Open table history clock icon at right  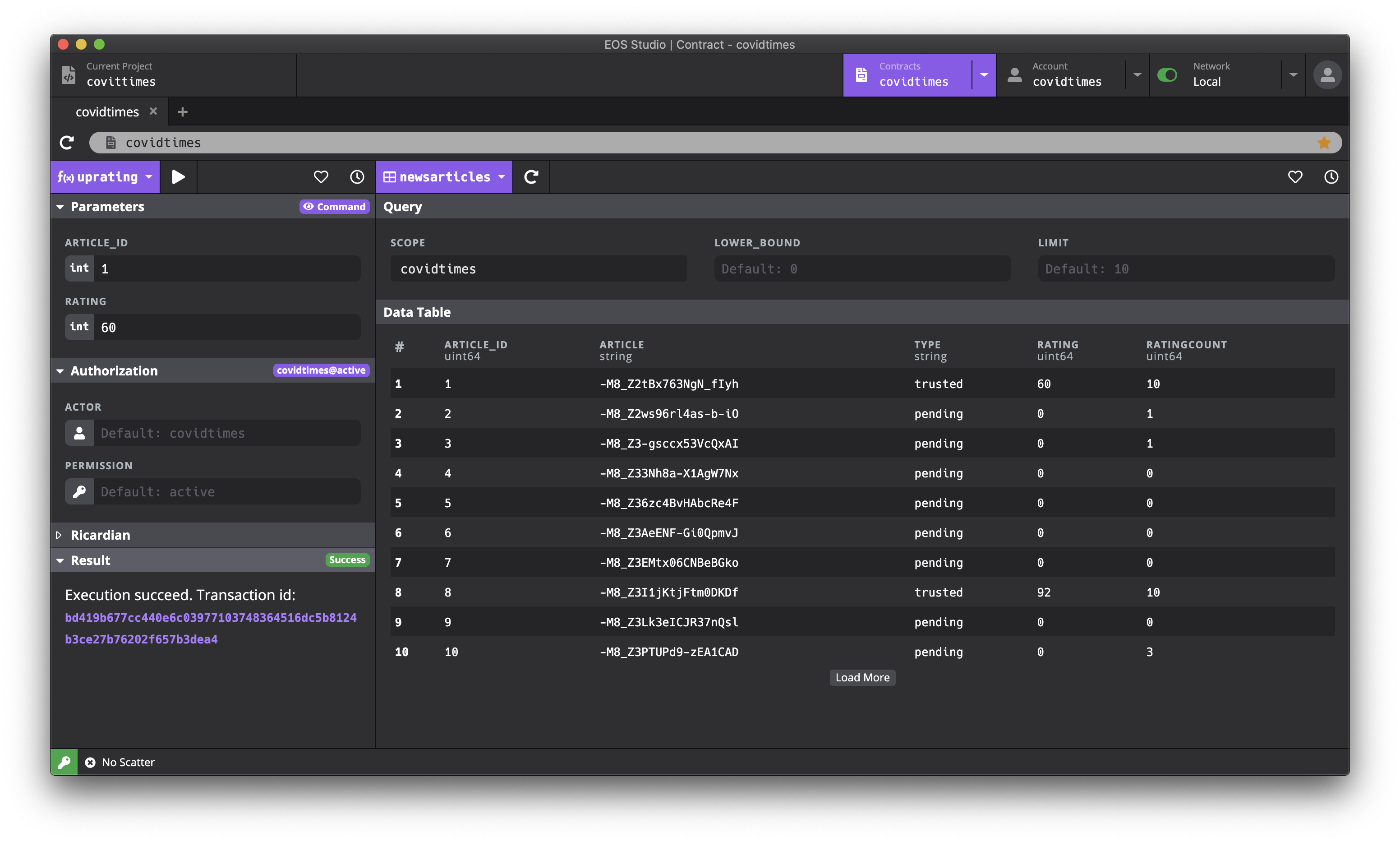point(1331,177)
